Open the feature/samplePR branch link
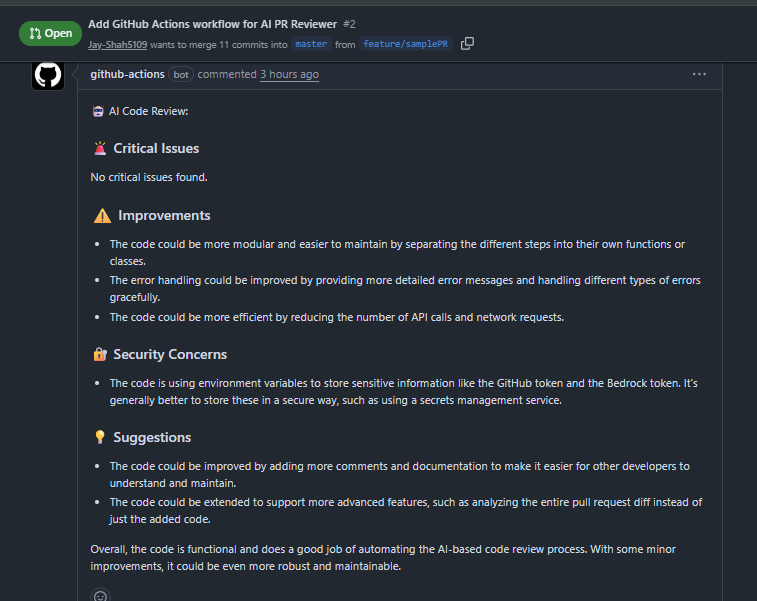Viewport: 757px width, 601px height. (406, 44)
